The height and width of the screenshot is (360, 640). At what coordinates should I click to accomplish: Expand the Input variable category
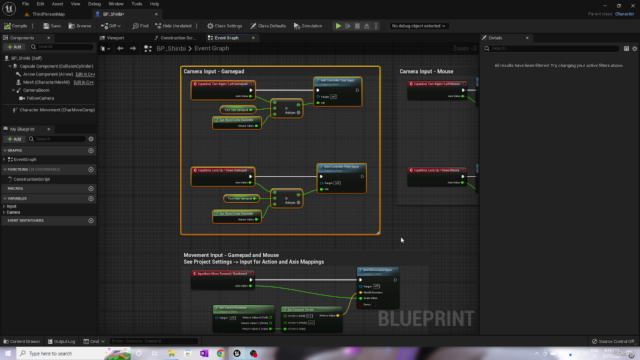(x=4, y=206)
